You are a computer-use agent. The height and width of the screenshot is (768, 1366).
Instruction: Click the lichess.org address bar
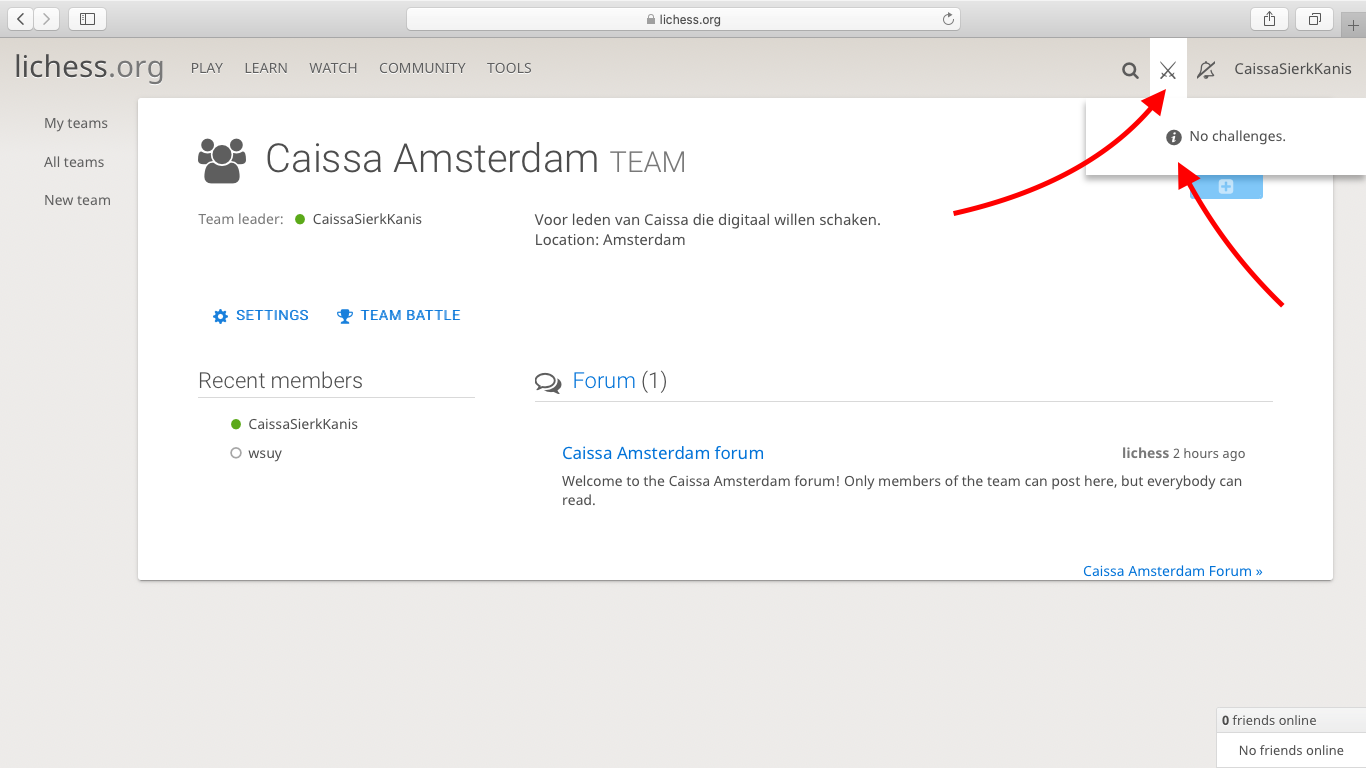[683, 19]
